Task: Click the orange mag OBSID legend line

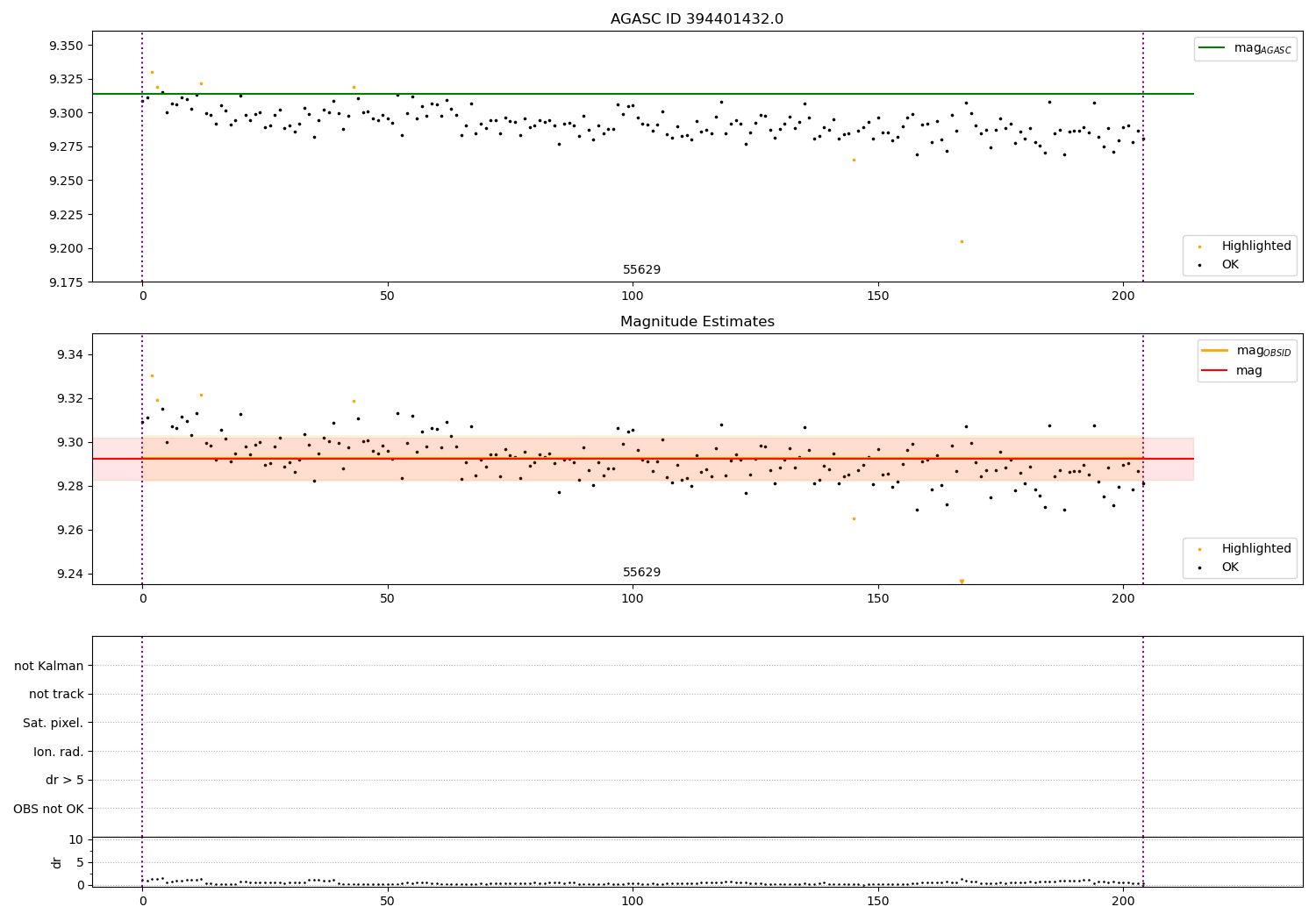Action: click(x=1215, y=351)
